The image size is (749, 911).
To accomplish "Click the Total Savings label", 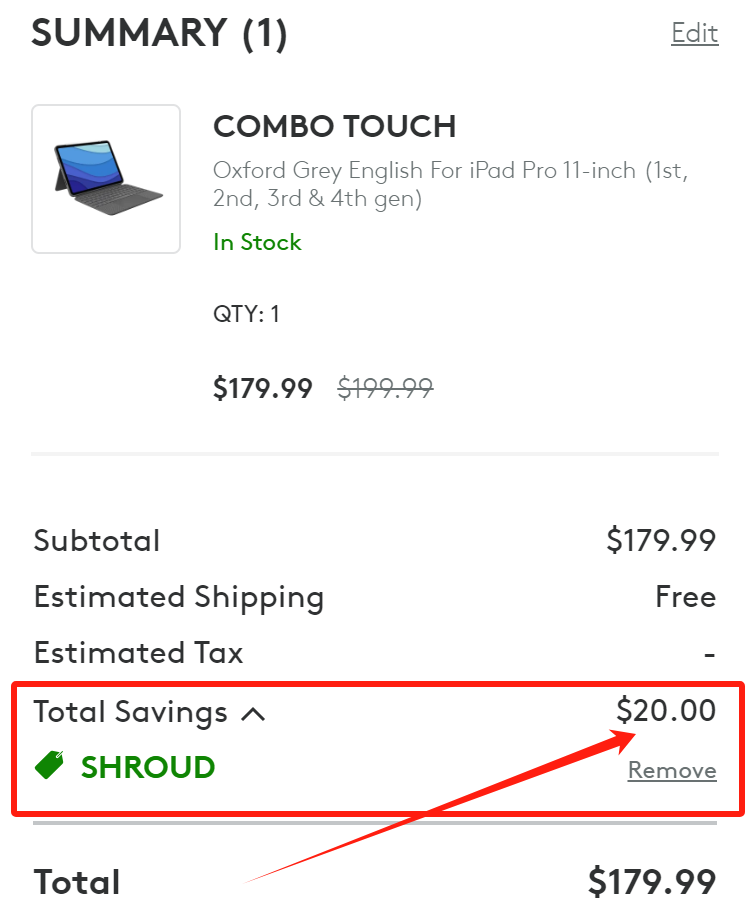I will point(130,712).
